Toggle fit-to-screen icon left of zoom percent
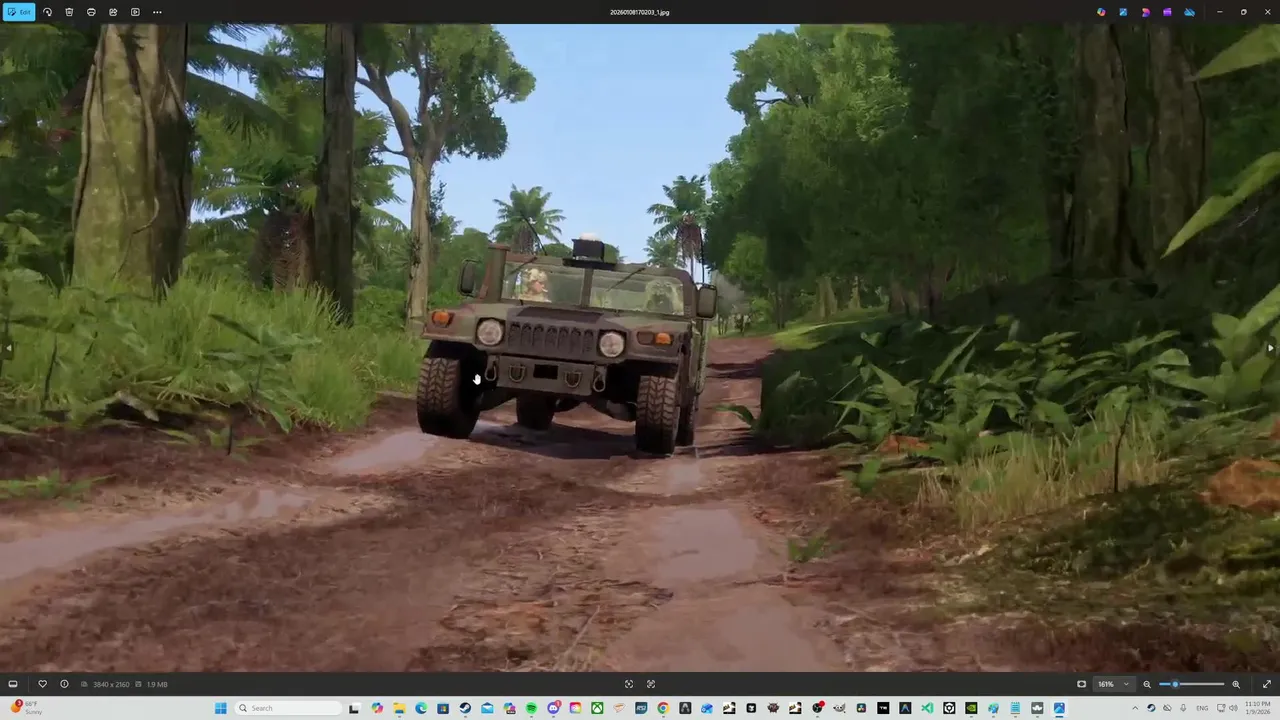The height and width of the screenshot is (720, 1280). [1081, 684]
